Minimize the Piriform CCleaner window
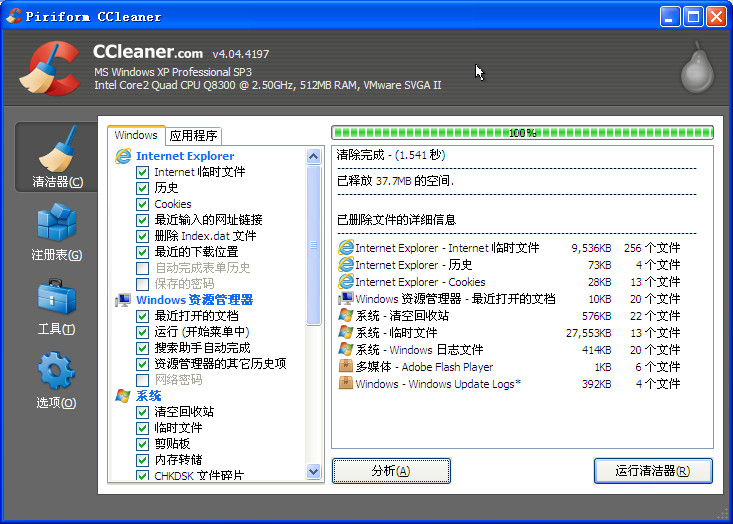The width and height of the screenshot is (733, 524). (670, 16)
